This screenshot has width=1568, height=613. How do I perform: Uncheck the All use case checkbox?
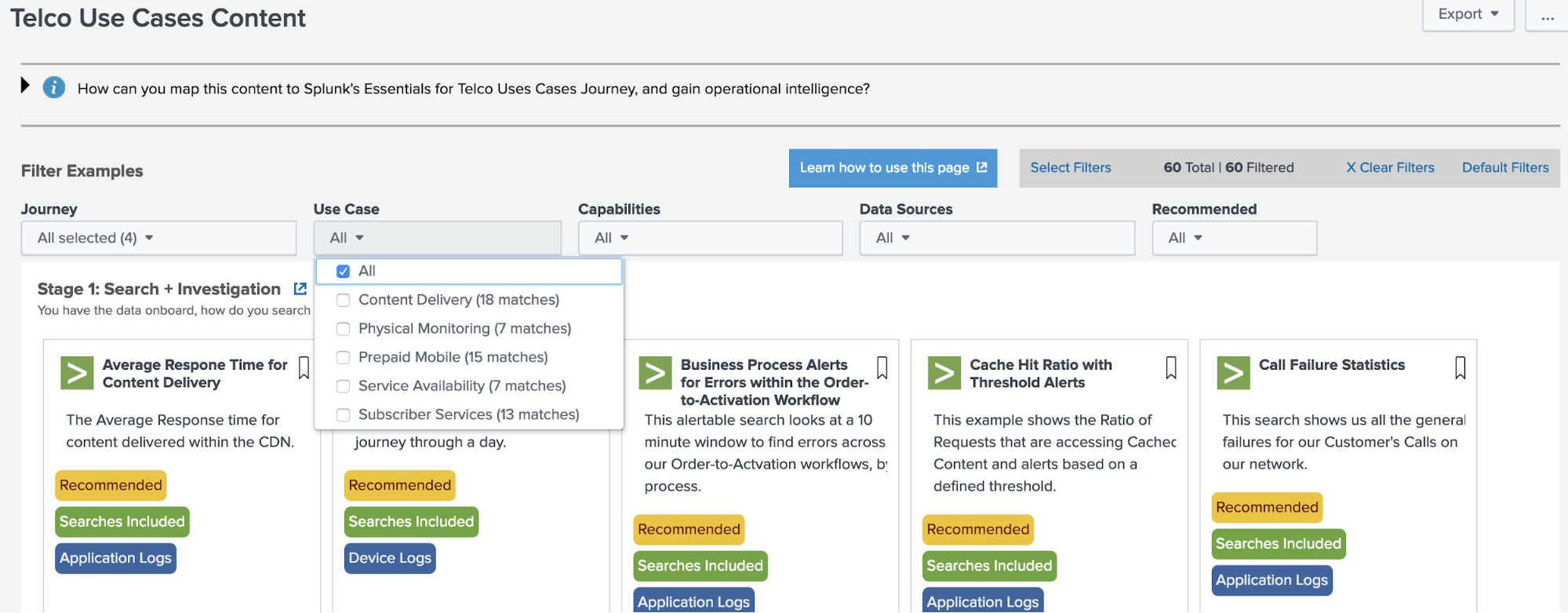(343, 272)
